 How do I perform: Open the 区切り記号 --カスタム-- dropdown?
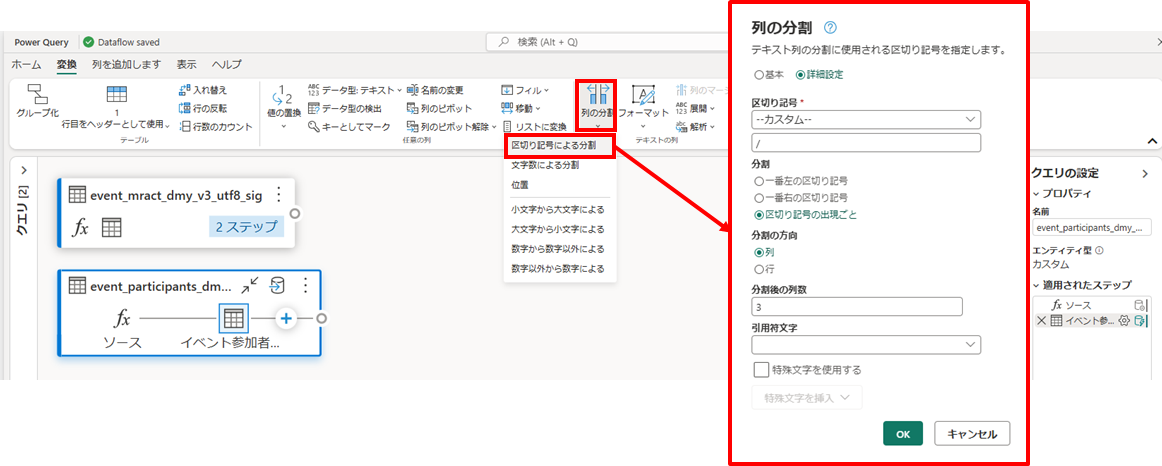click(x=866, y=119)
